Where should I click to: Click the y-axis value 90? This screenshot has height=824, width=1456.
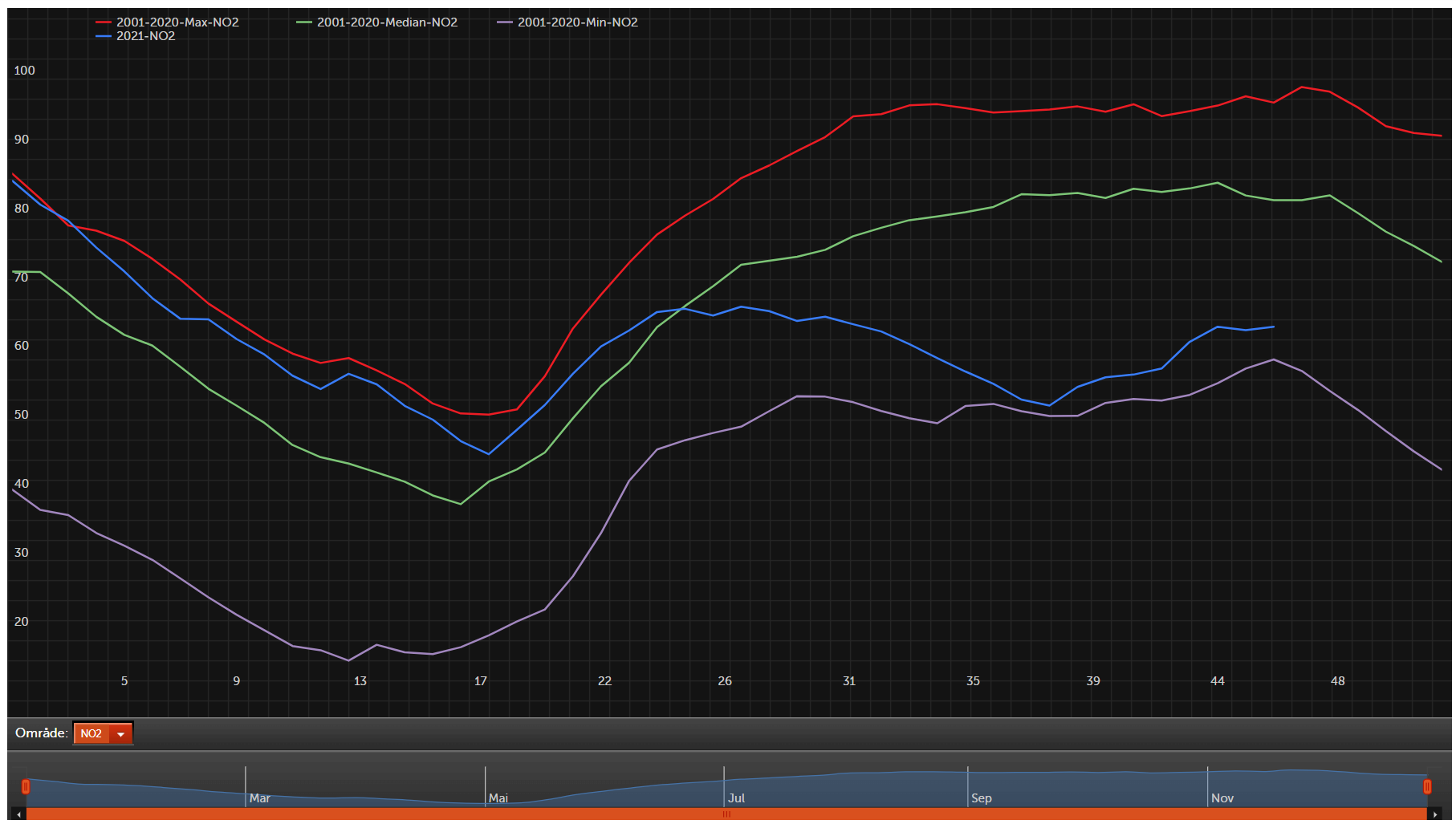(22, 140)
